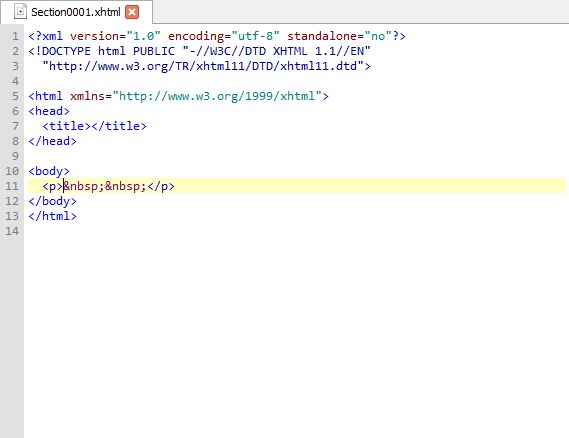Image resolution: width=569 pixels, height=438 pixels.
Task: Click the encoding utf-8 attribute
Action: click(x=224, y=36)
